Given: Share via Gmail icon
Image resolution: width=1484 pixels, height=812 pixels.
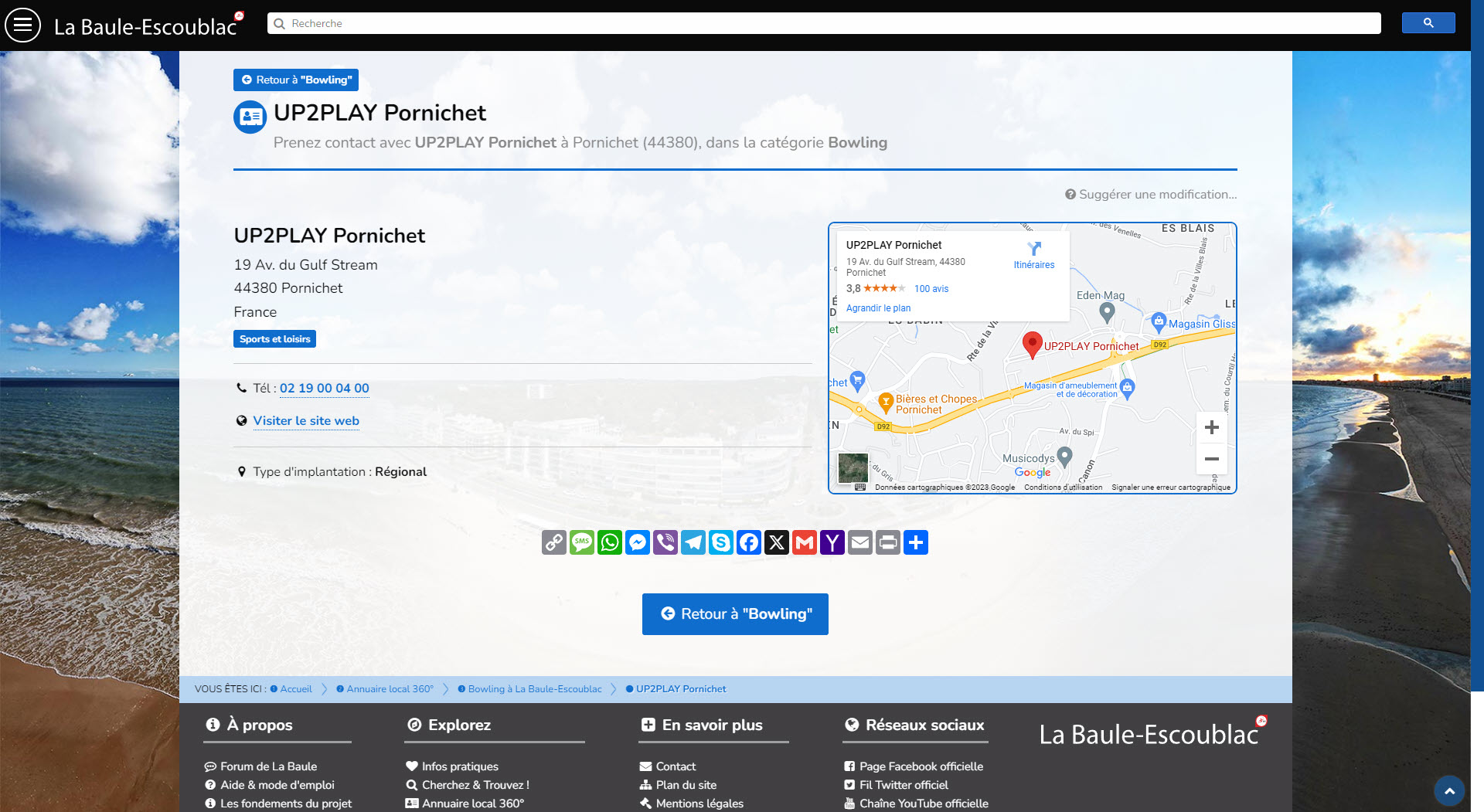Looking at the screenshot, I should (805, 542).
